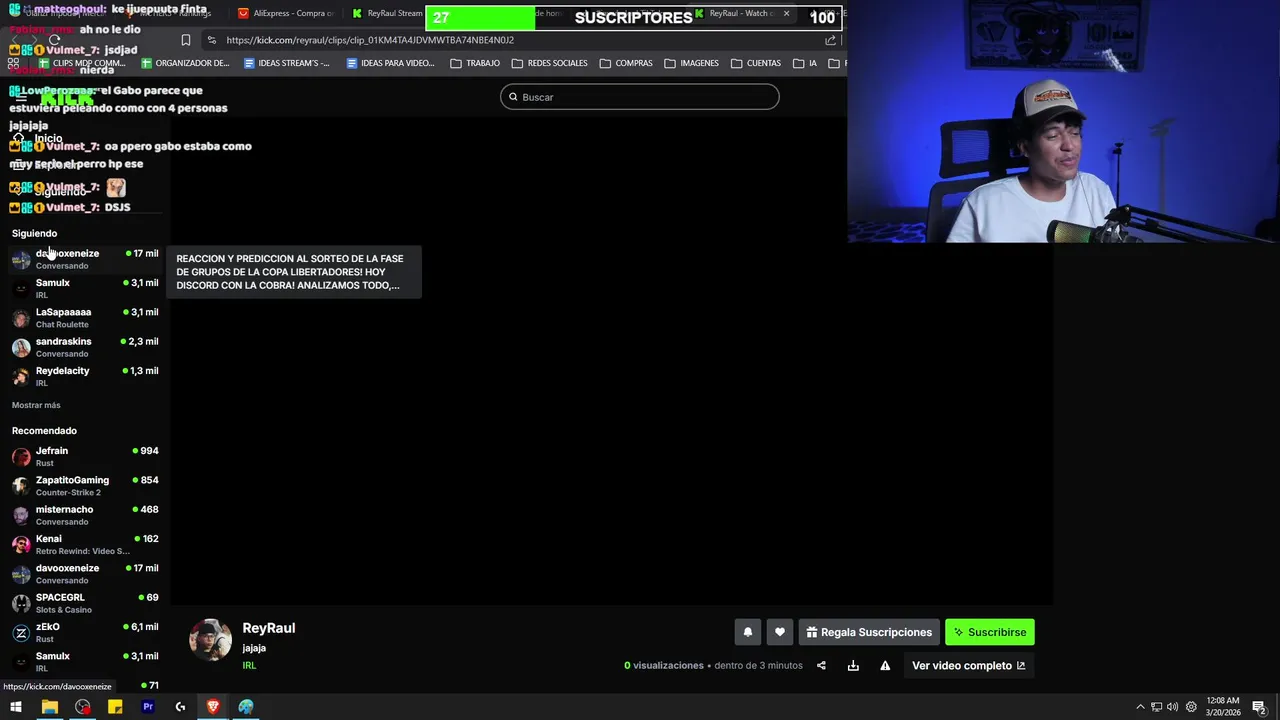Screen dimensions: 1280x720
Task: Open Samulx channel under Siguiendo
Action: click(x=85, y=288)
